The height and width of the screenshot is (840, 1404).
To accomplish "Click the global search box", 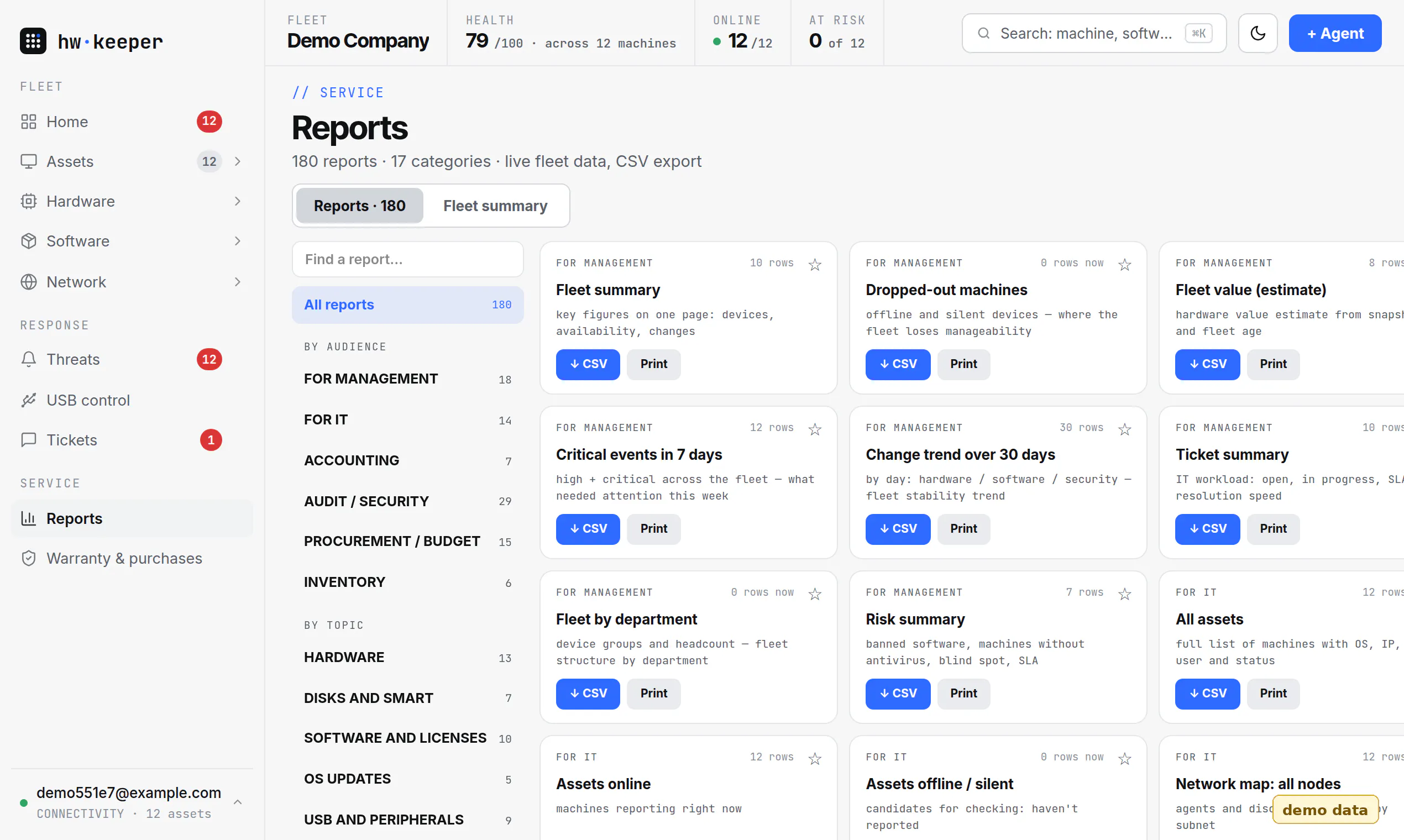I will pos(1094,33).
